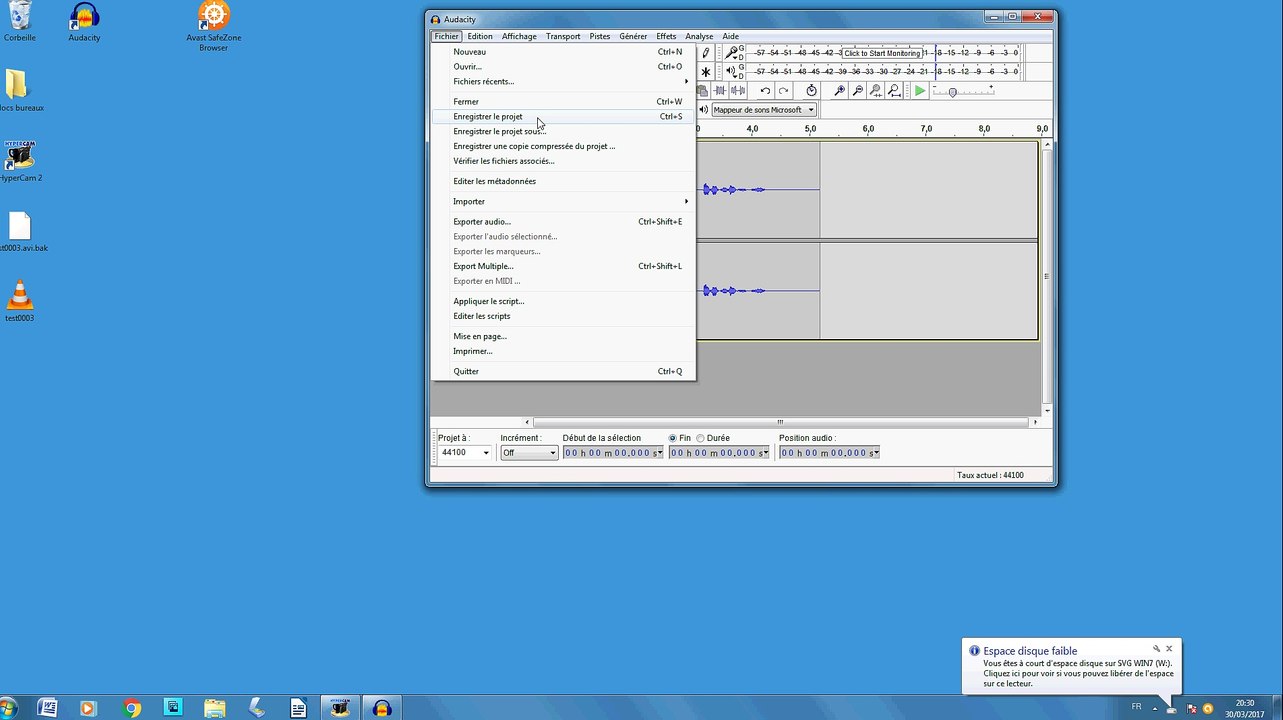Close the low disk space balloon

[x=1169, y=648]
